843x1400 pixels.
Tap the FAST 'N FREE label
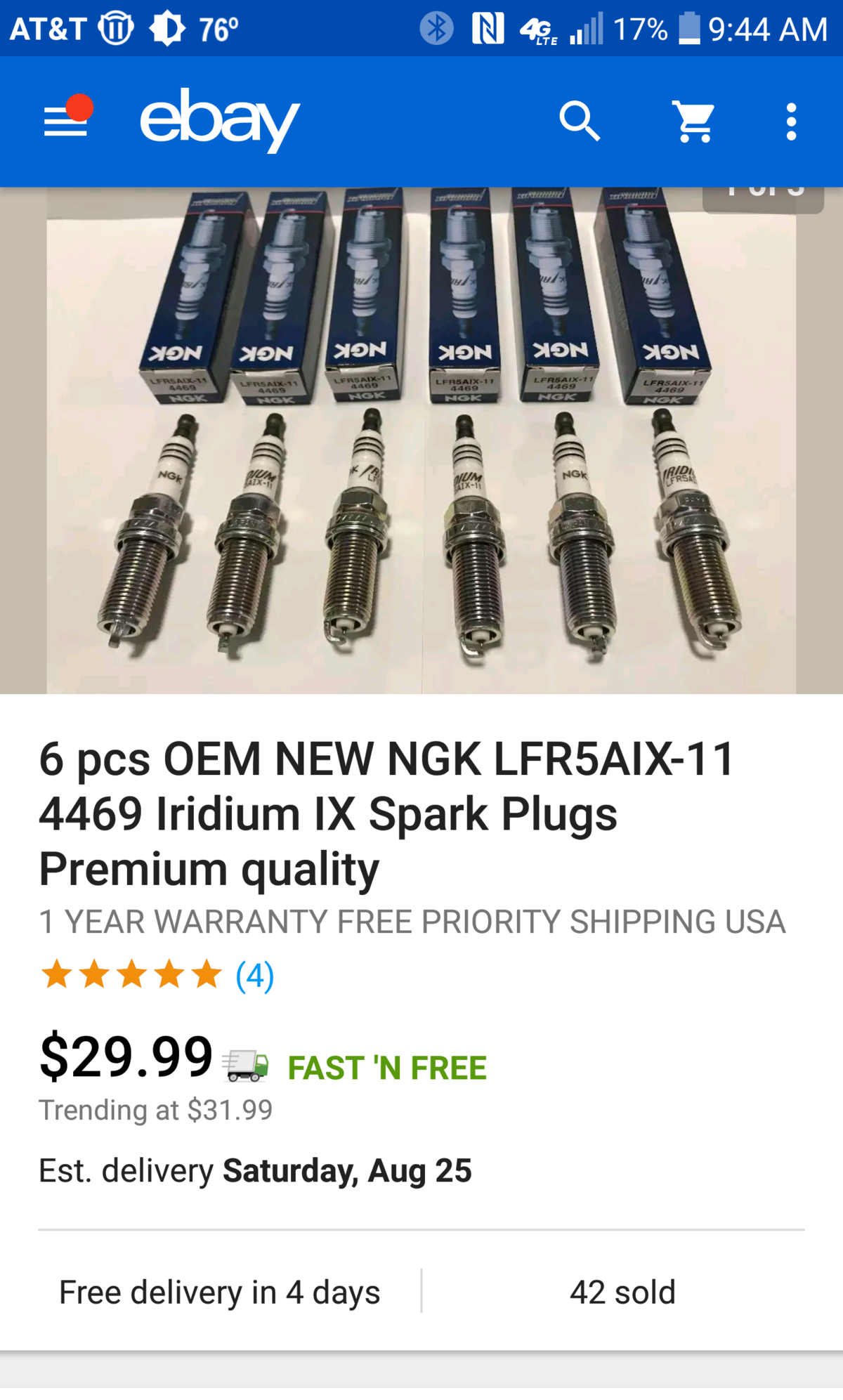coord(387,1068)
